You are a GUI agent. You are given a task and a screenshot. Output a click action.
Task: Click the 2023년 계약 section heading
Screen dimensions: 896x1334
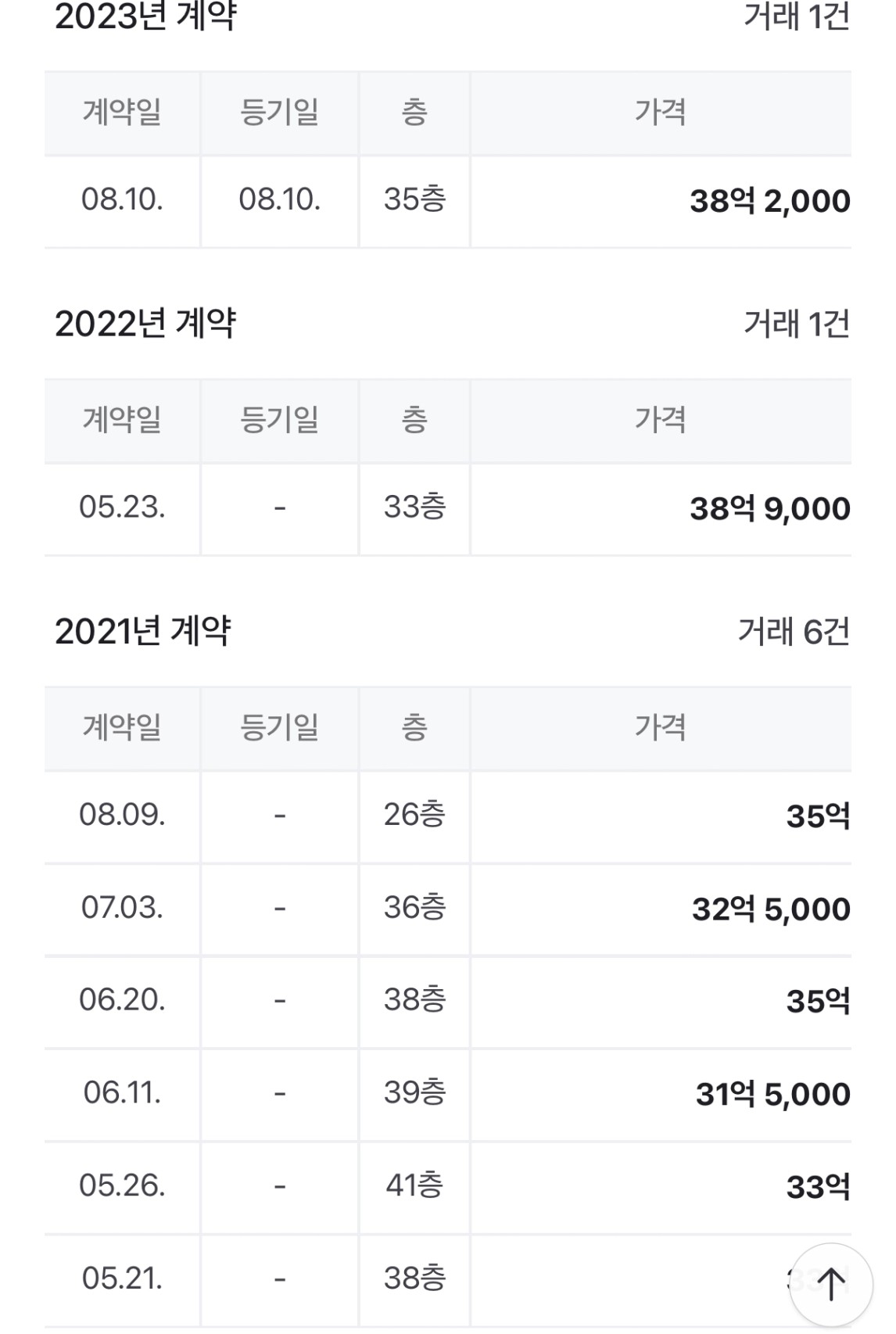point(145,16)
